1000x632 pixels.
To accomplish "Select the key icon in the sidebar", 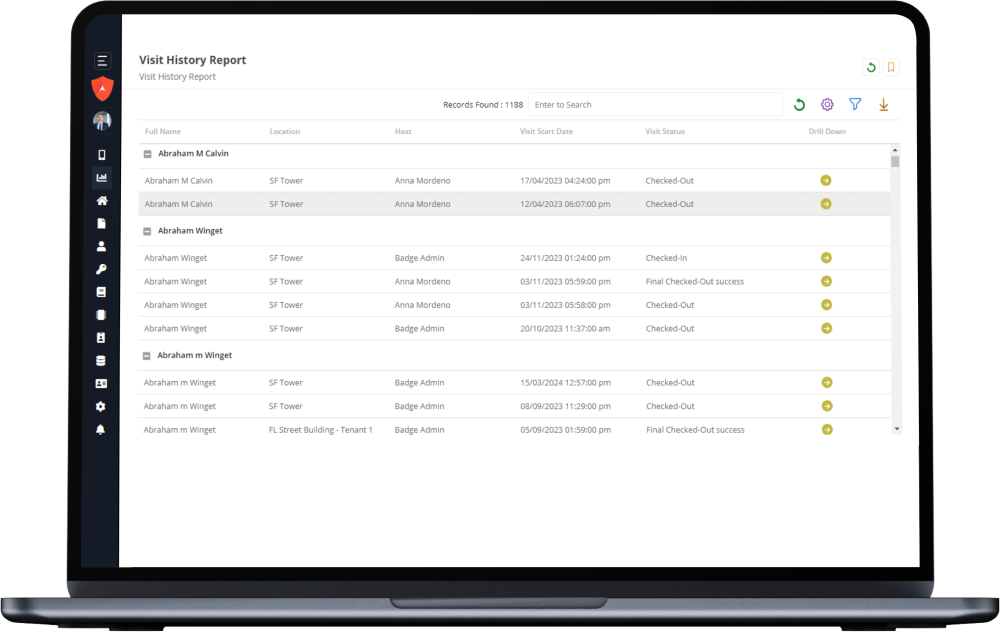I will point(101,268).
